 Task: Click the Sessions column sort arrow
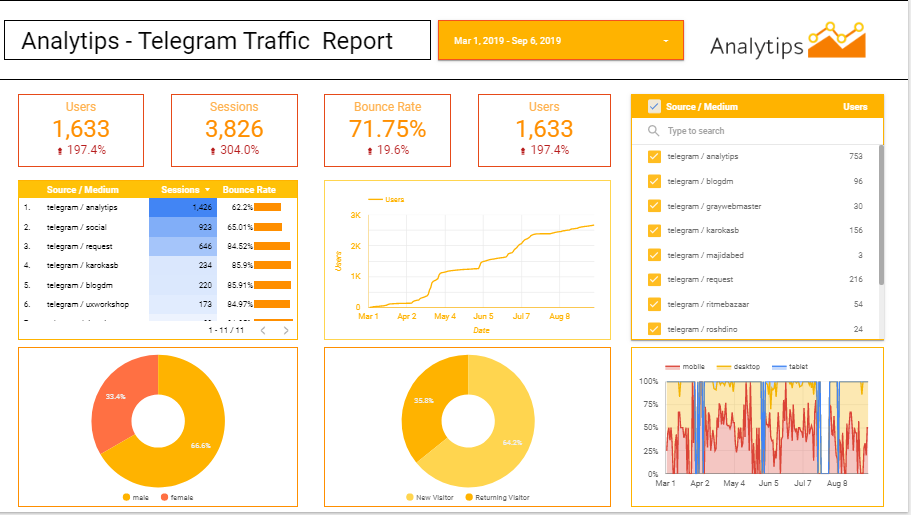tap(207, 190)
